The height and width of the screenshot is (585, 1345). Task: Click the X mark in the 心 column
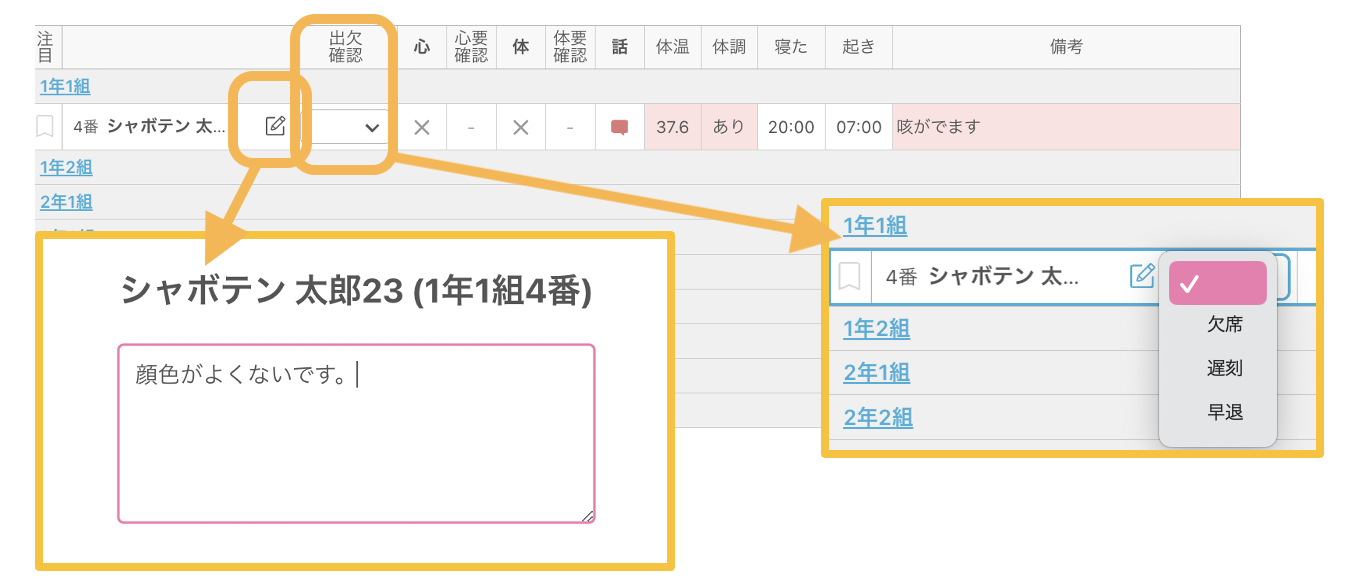[422, 127]
